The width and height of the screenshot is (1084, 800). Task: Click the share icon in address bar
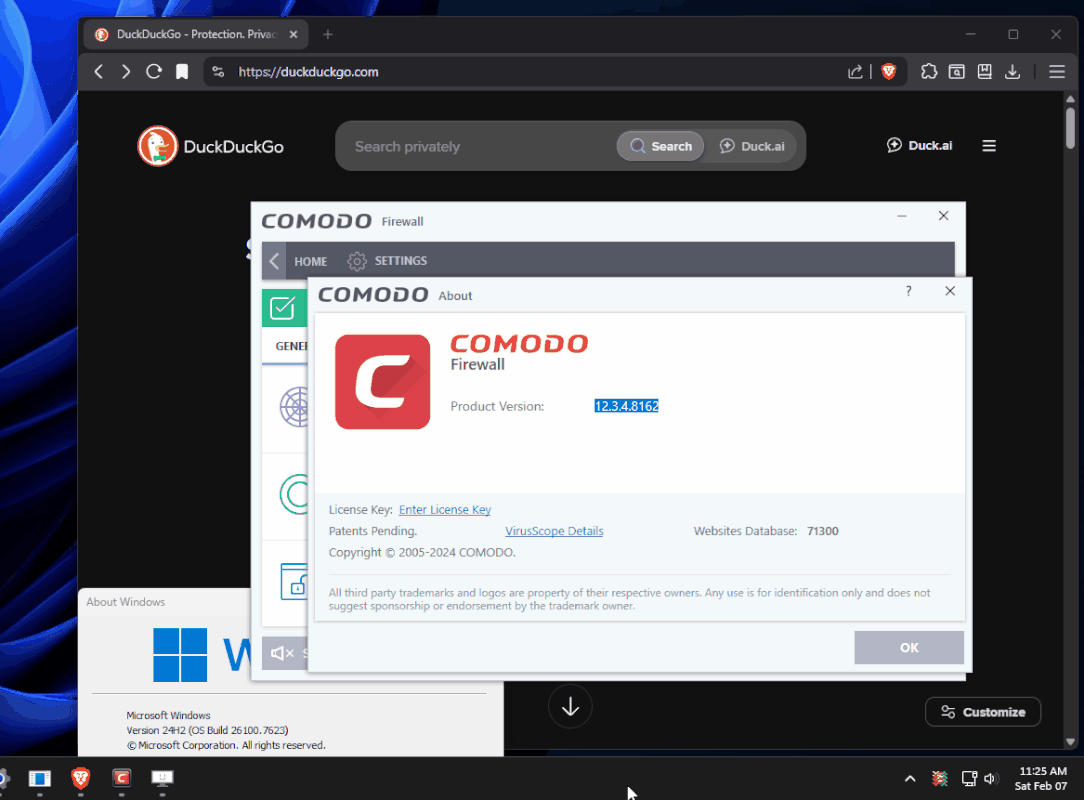pyautogui.click(x=855, y=72)
